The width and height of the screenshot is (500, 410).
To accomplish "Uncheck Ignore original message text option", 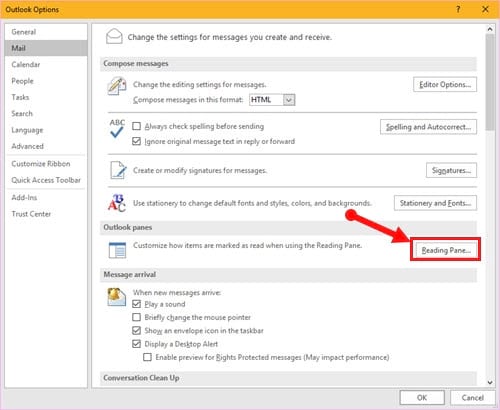I will pos(136,141).
